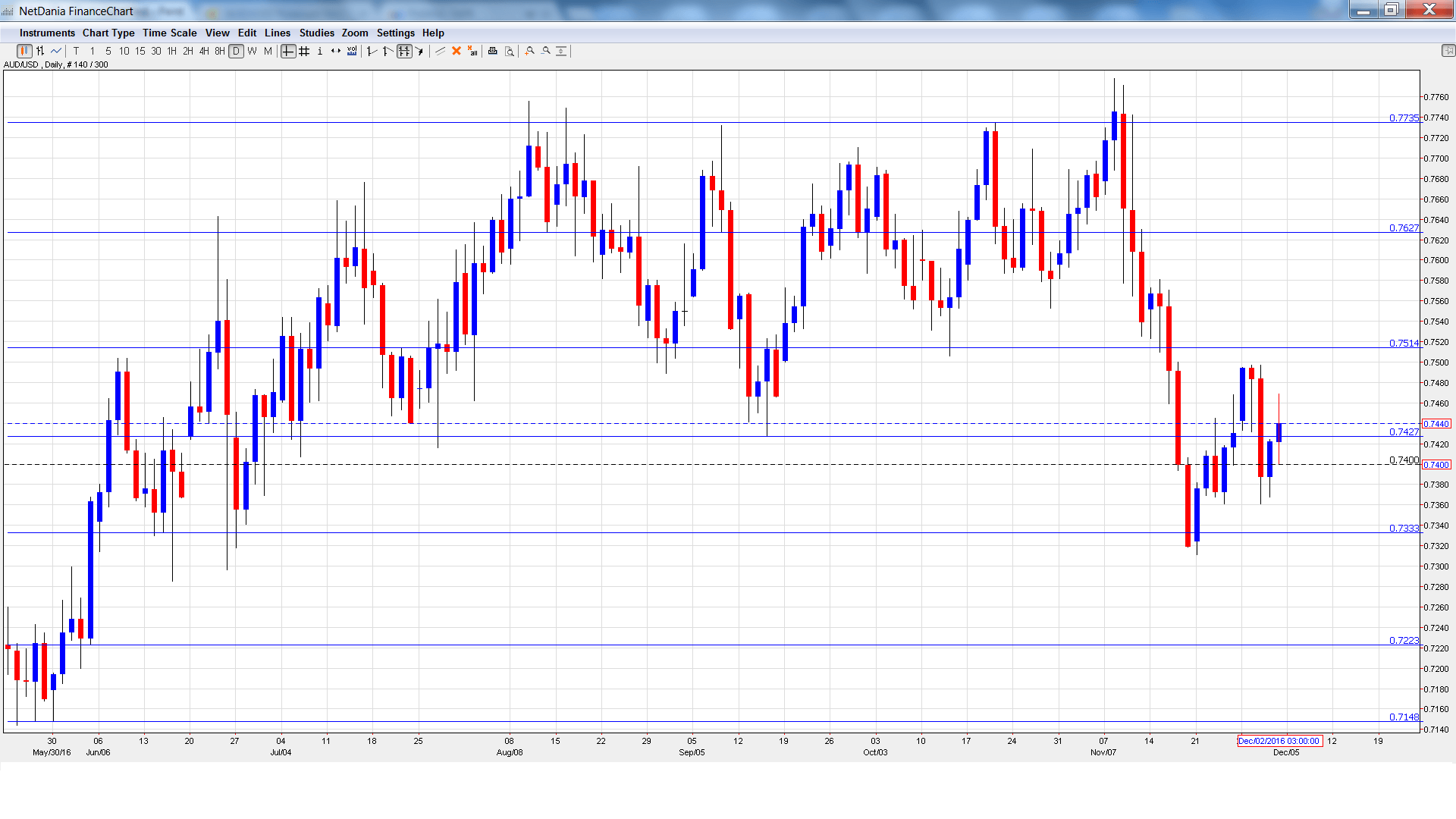This screenshot has height=819, width=1456.
Task: Click the zoom out magnifier icon
Action: pyautogui.click(x=546, y=51)
